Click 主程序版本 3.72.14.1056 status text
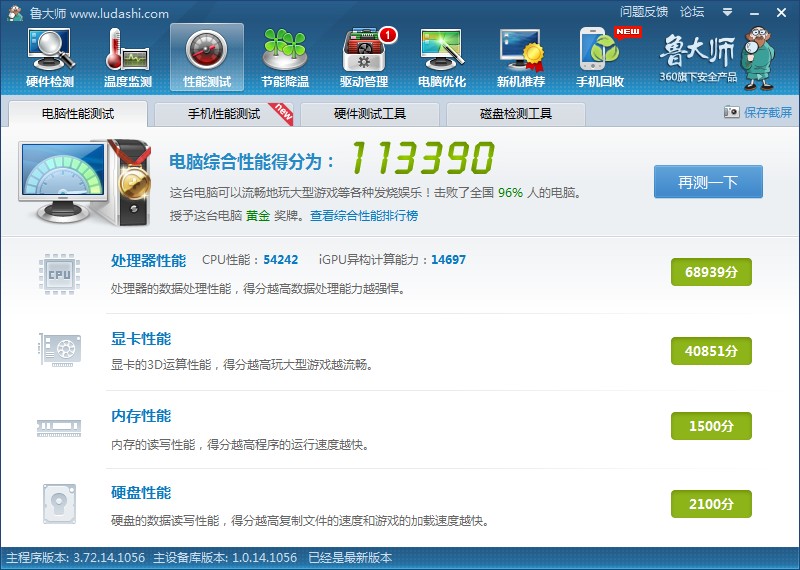Image resolution: width=800 pixels, height=570 pixels. (76, 558)
